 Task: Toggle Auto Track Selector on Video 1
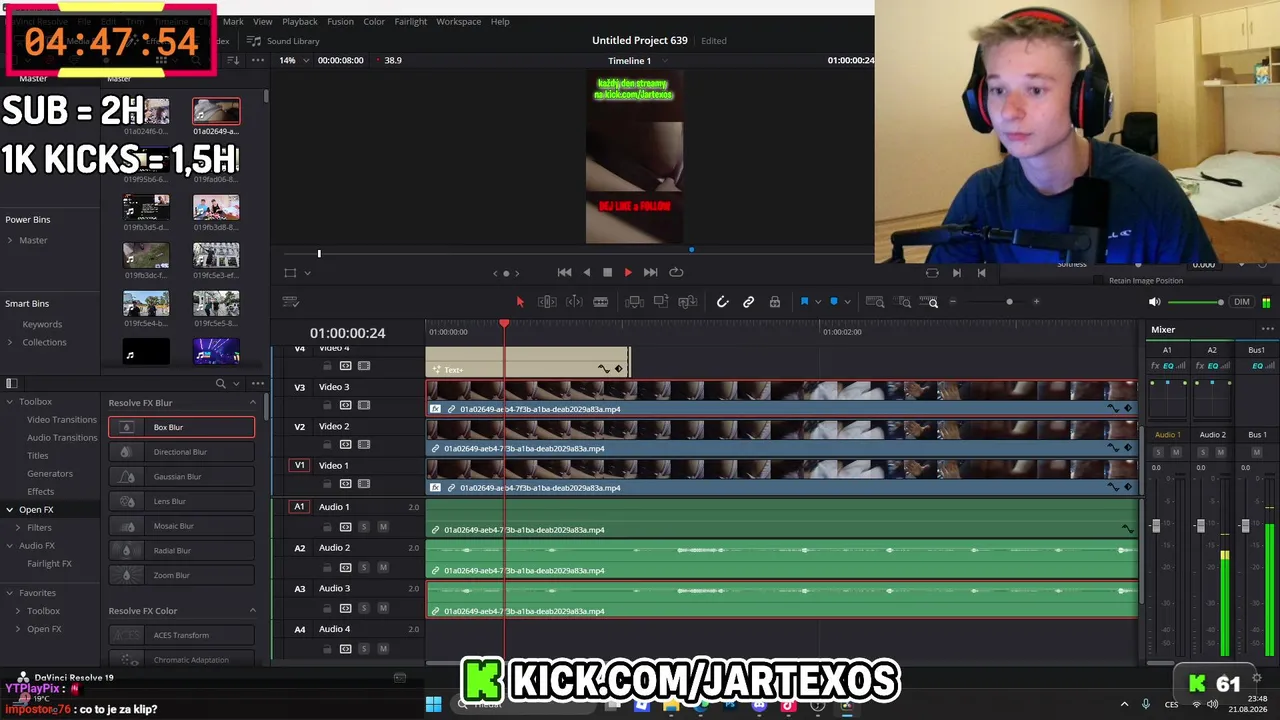pos(345,484)
